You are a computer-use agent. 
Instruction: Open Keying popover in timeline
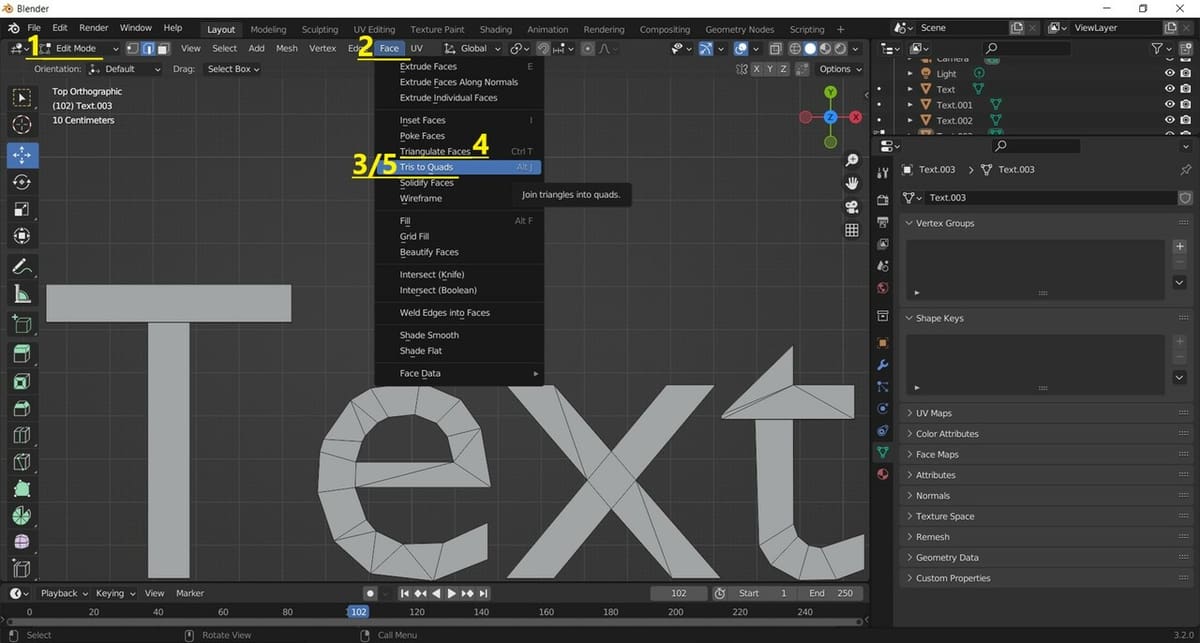115,593
